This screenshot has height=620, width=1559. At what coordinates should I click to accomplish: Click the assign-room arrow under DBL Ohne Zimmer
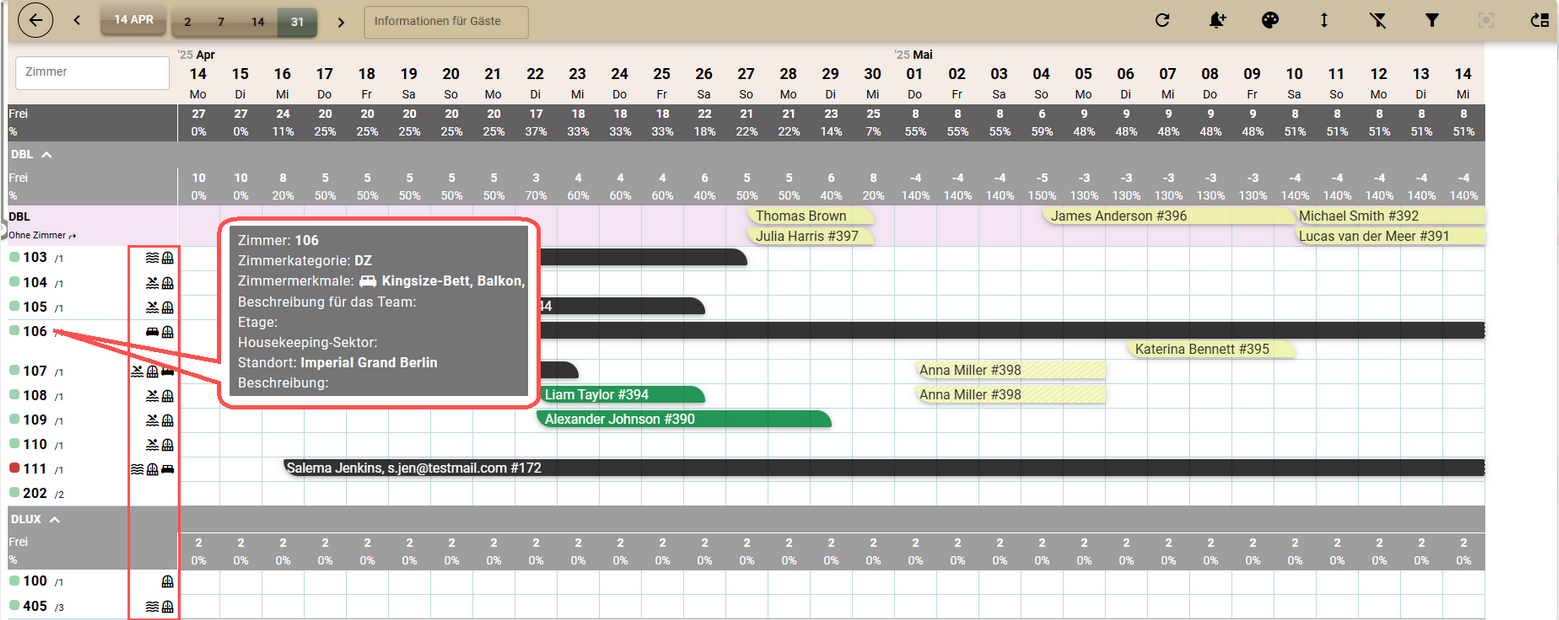pos(73,236)
